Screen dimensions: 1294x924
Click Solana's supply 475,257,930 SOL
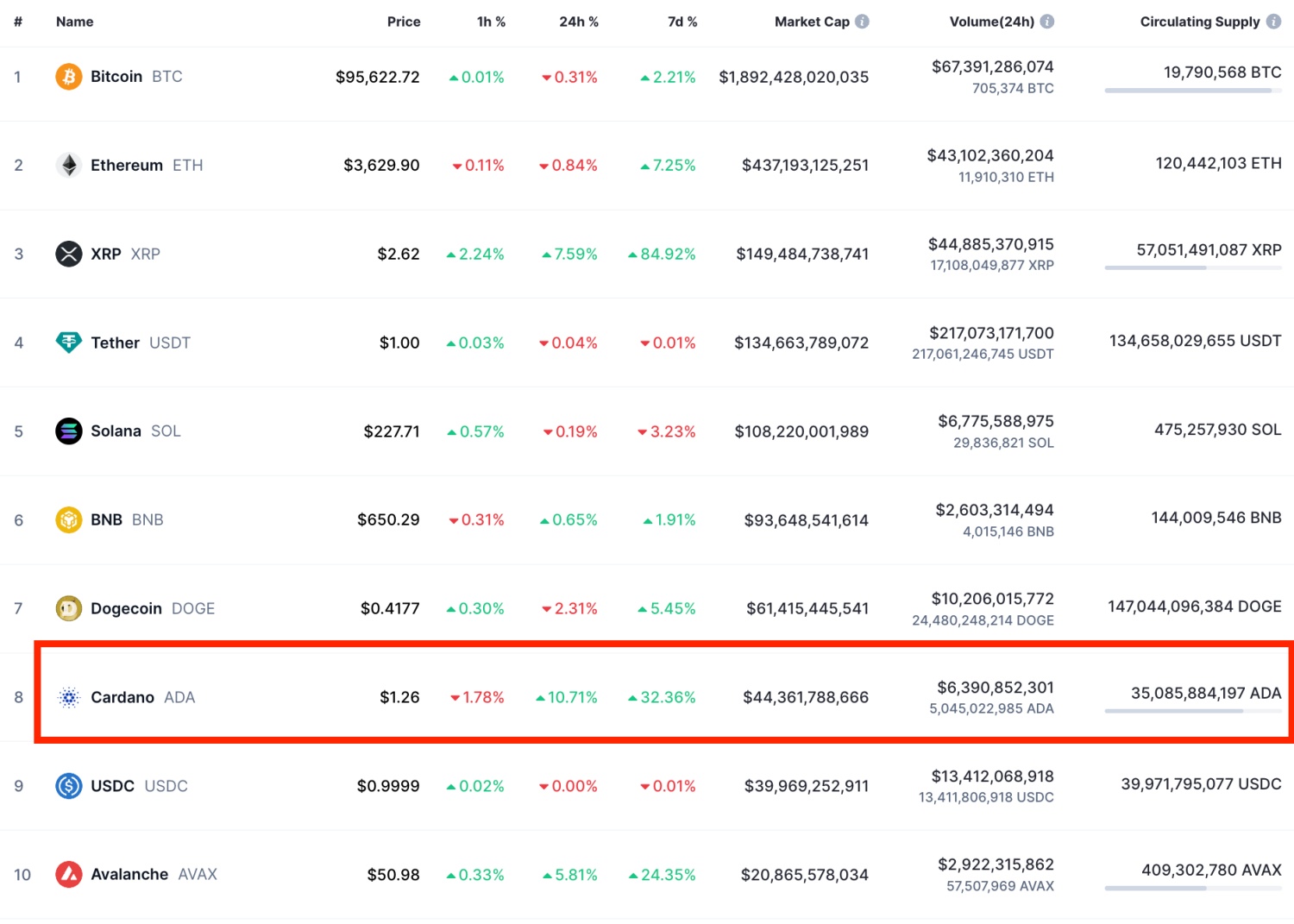[x=1218, y=429]
